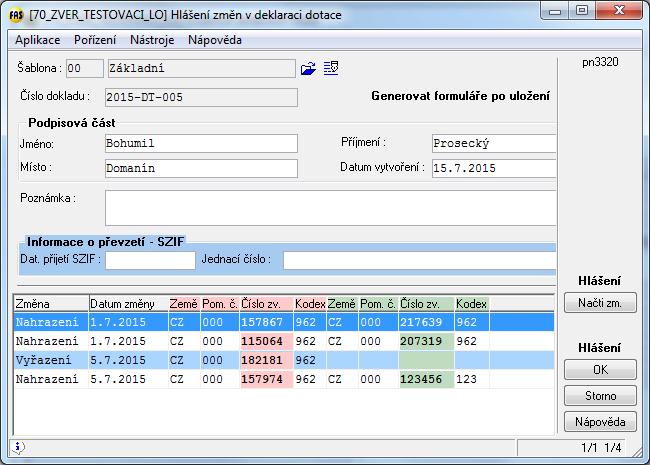This screenshot has height=465, width=650.
Task: Open the Pořízení menu
Action: (x=96, y=40)
